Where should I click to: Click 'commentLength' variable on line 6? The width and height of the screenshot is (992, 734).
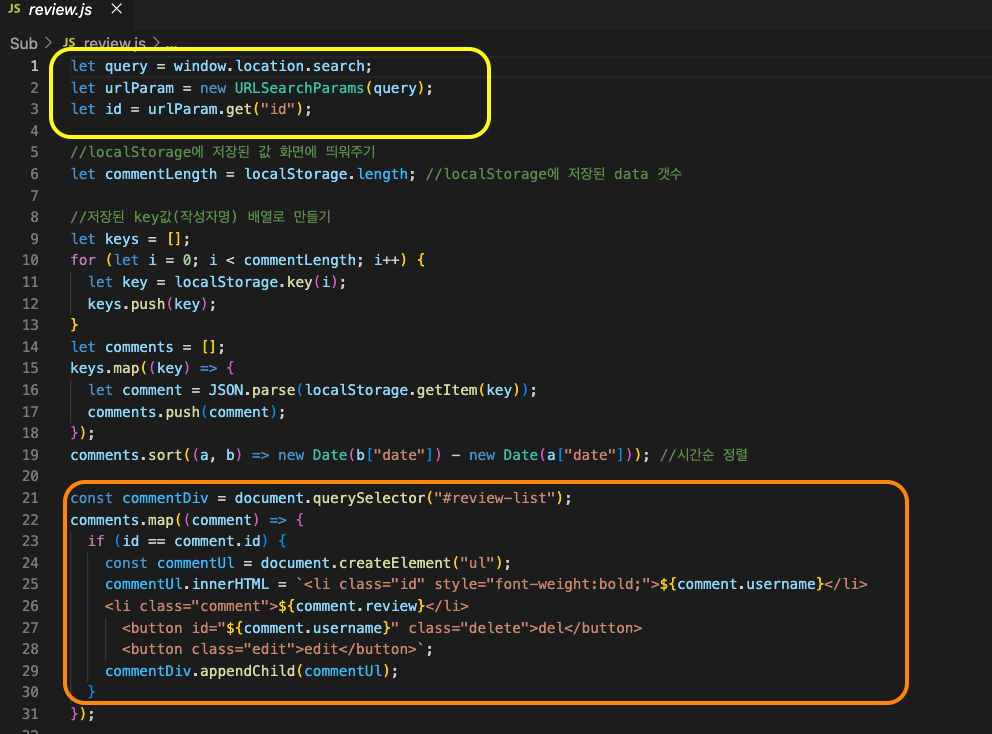click(161, 174)
